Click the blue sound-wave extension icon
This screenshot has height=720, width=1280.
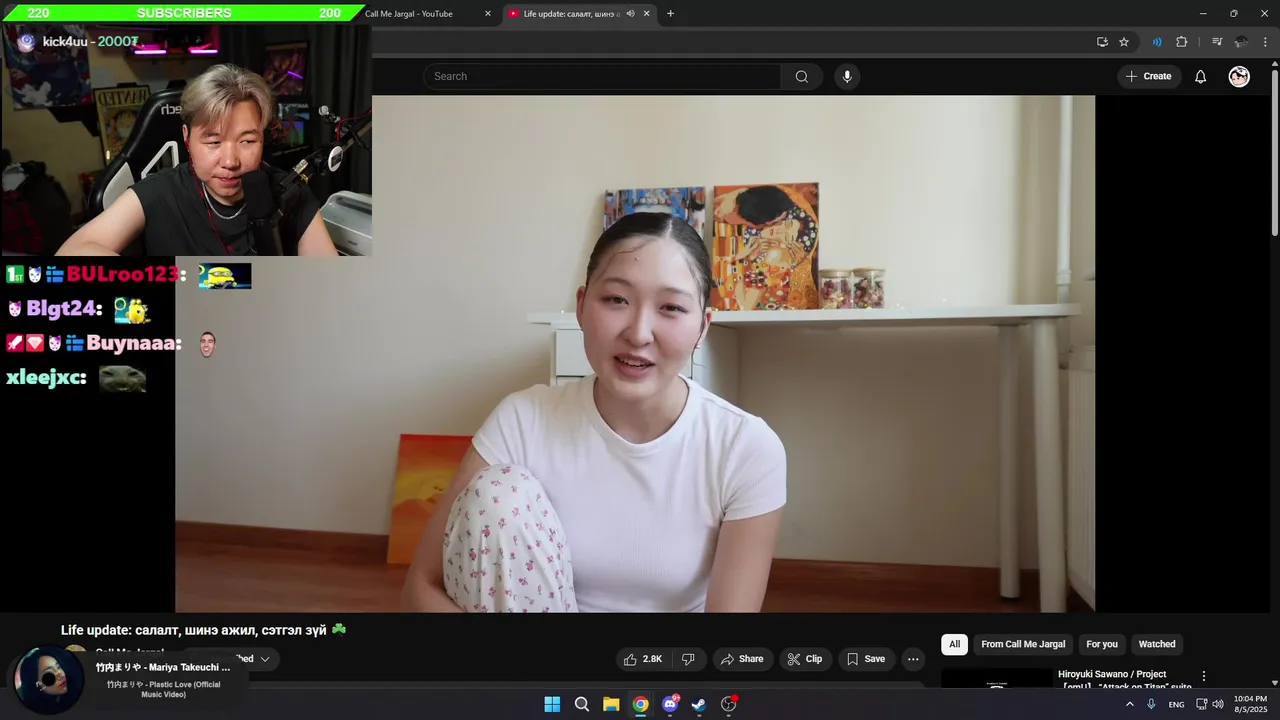click(1156, 42)
